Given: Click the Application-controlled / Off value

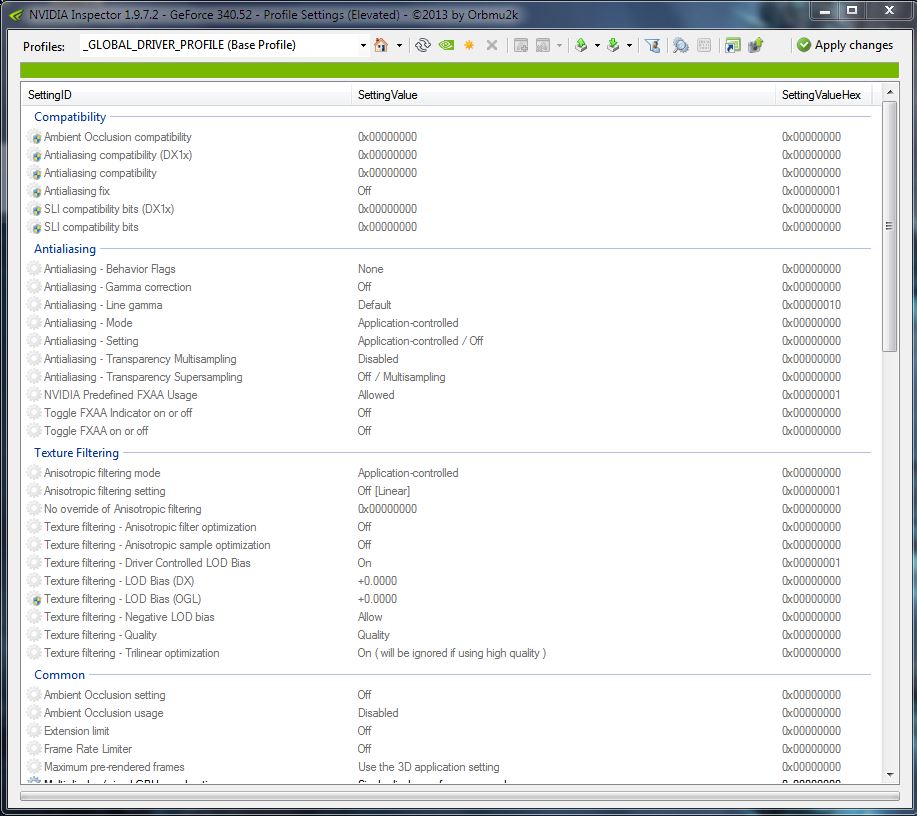Looking at the screenshot, I should click(420, 341).
